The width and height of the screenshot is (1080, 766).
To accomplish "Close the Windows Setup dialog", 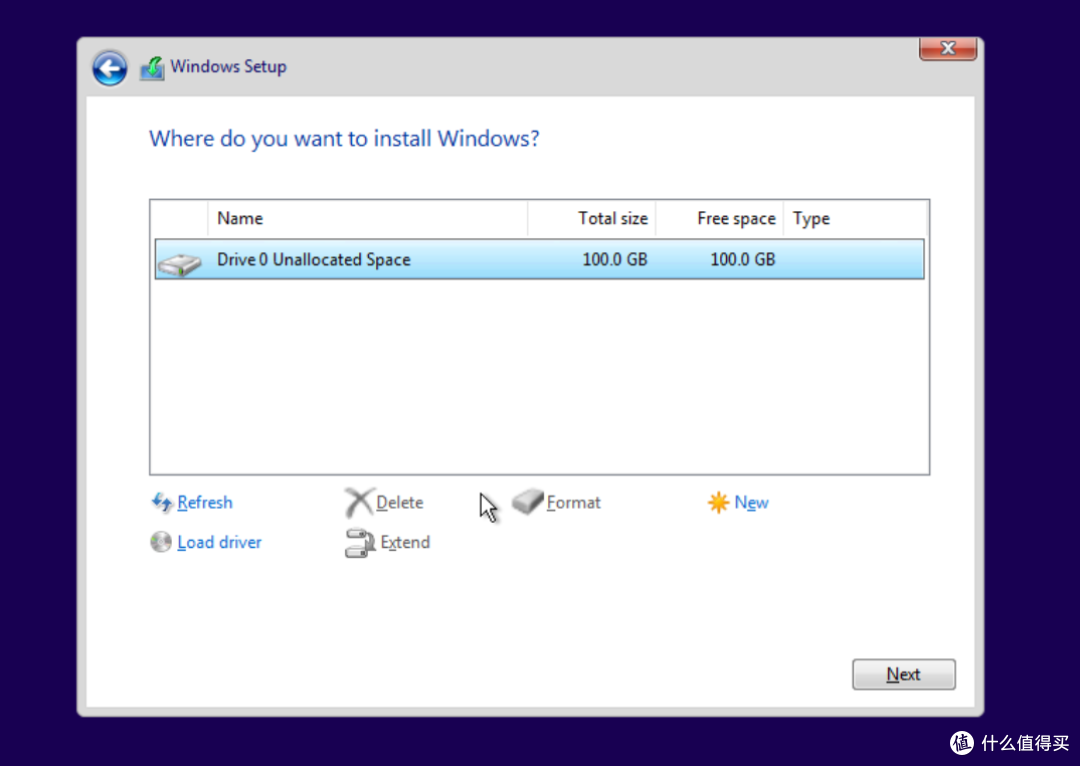I will pos(948,48).
